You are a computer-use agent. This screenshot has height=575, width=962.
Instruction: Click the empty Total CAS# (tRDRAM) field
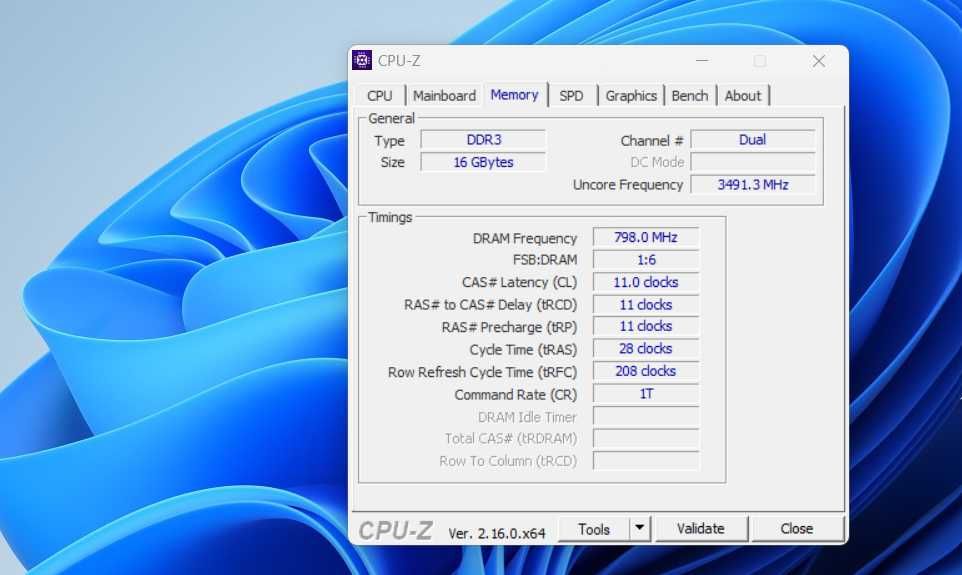pos(646,439)
